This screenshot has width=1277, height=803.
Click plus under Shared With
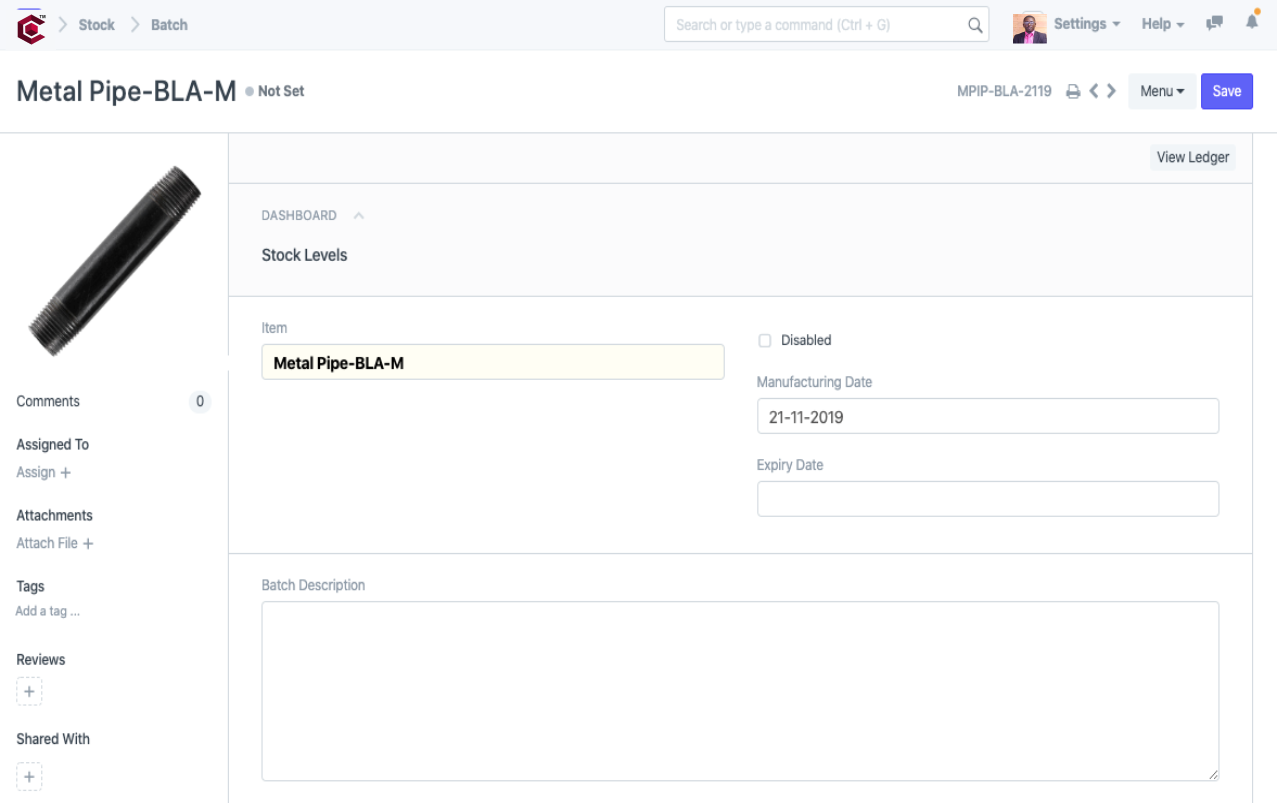[29, 776]
